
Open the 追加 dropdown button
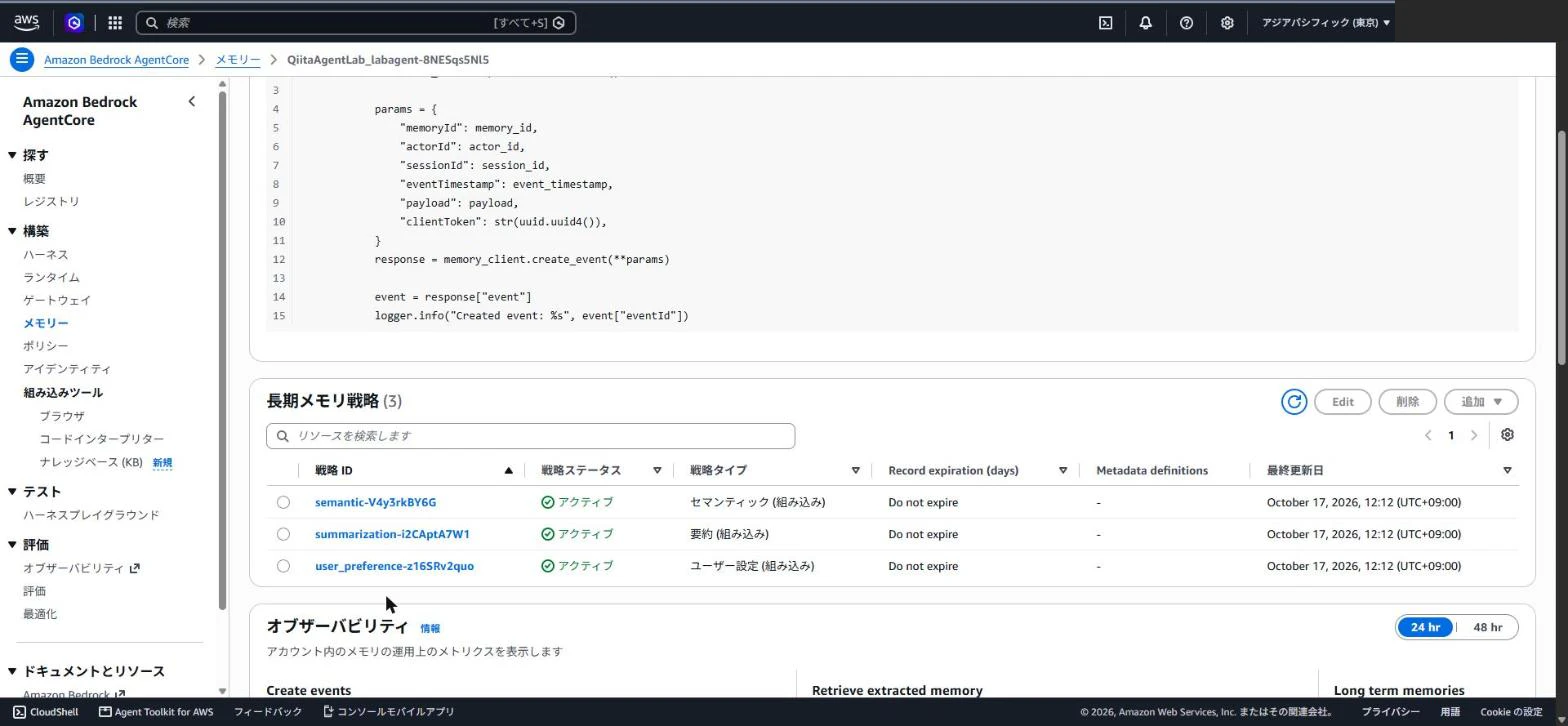[1481, 401]
